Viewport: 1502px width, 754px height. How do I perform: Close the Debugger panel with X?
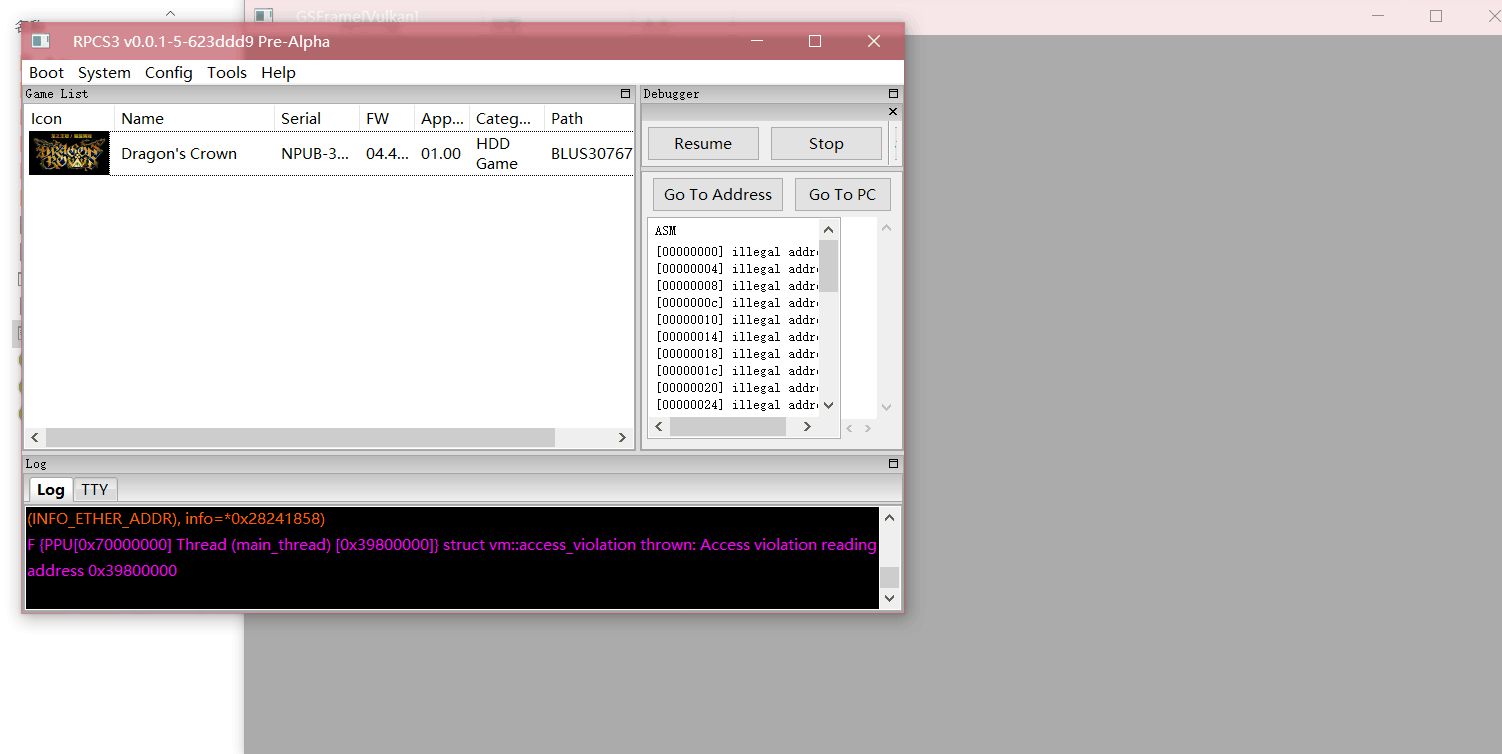(893, 111)
